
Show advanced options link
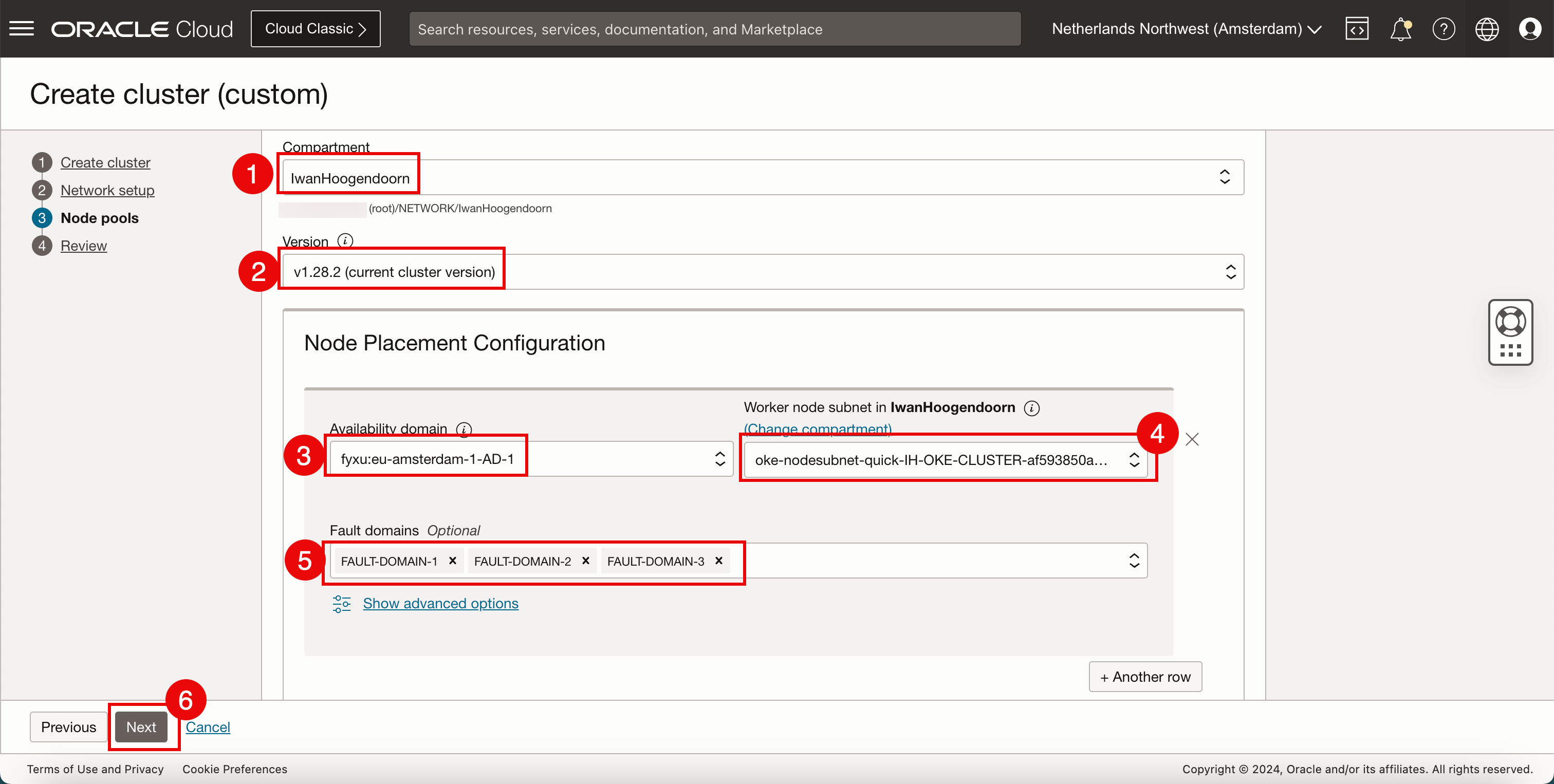(x=440, y=603)
